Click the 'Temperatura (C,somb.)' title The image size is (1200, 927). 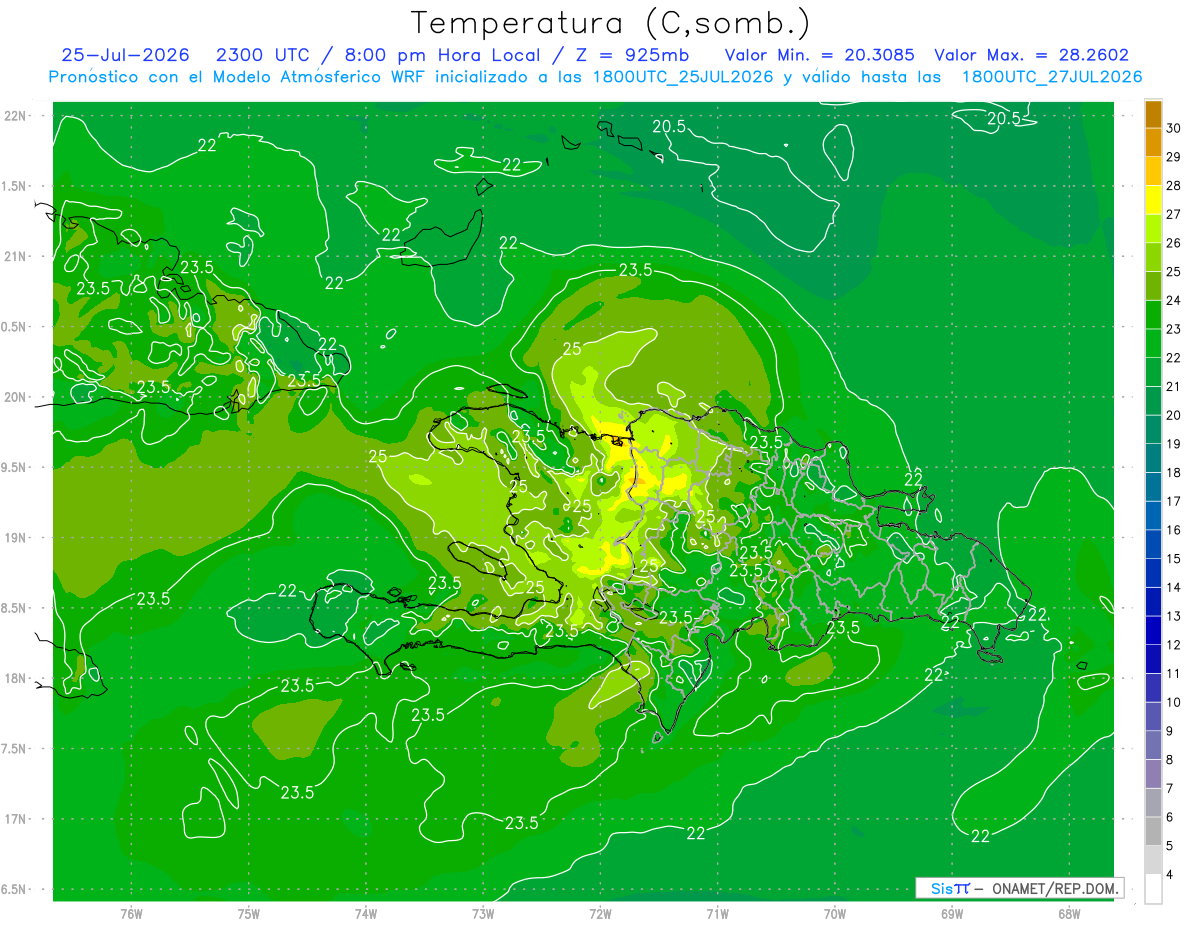tap(611, 23)
